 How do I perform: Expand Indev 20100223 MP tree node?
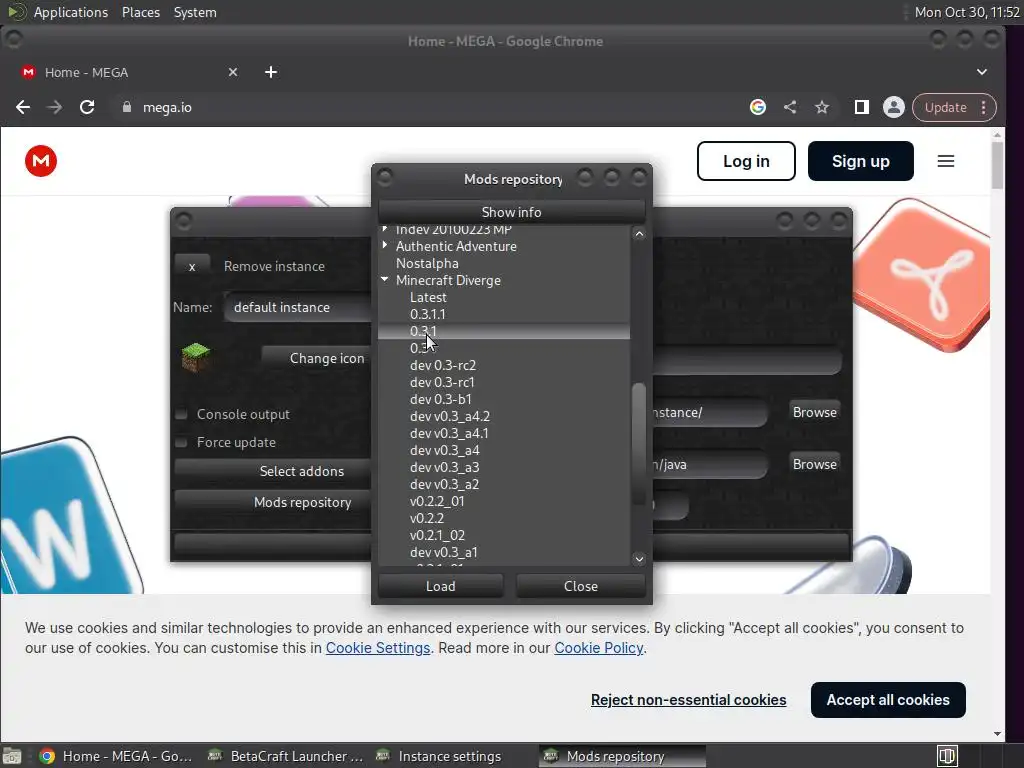385,229
